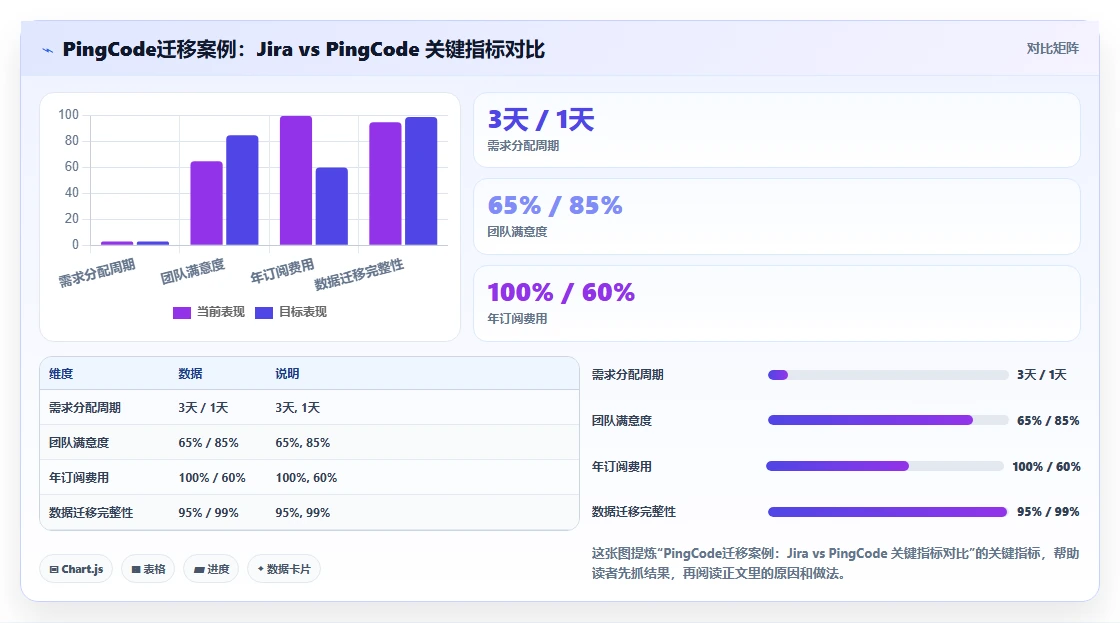The width and height of the screenshot is (1120, 623).
Task: Click 年订阅费用 cell in the table
Action: pyautogui.click(x=79, y=478)
